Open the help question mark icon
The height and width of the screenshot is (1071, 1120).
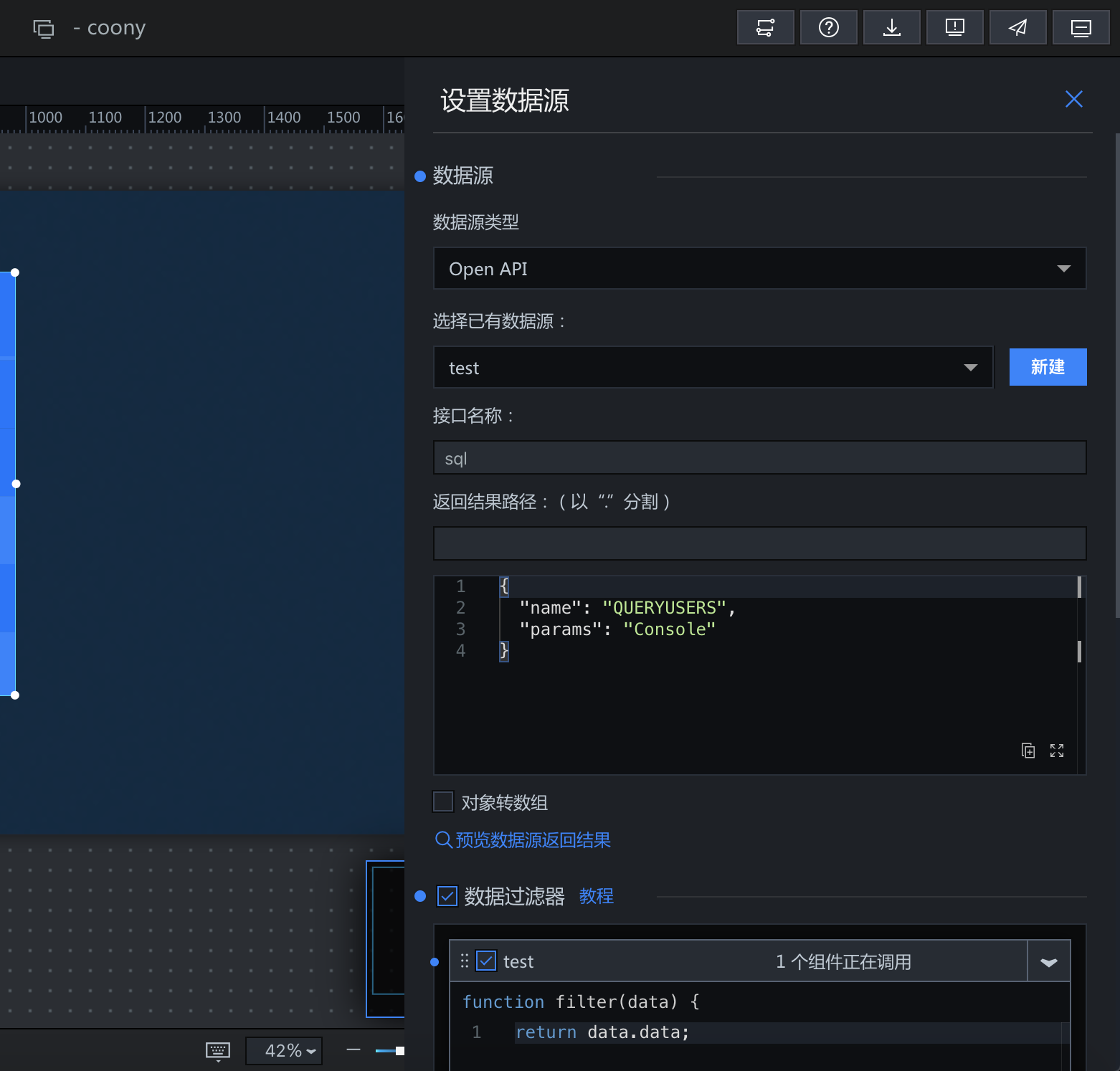828,28
